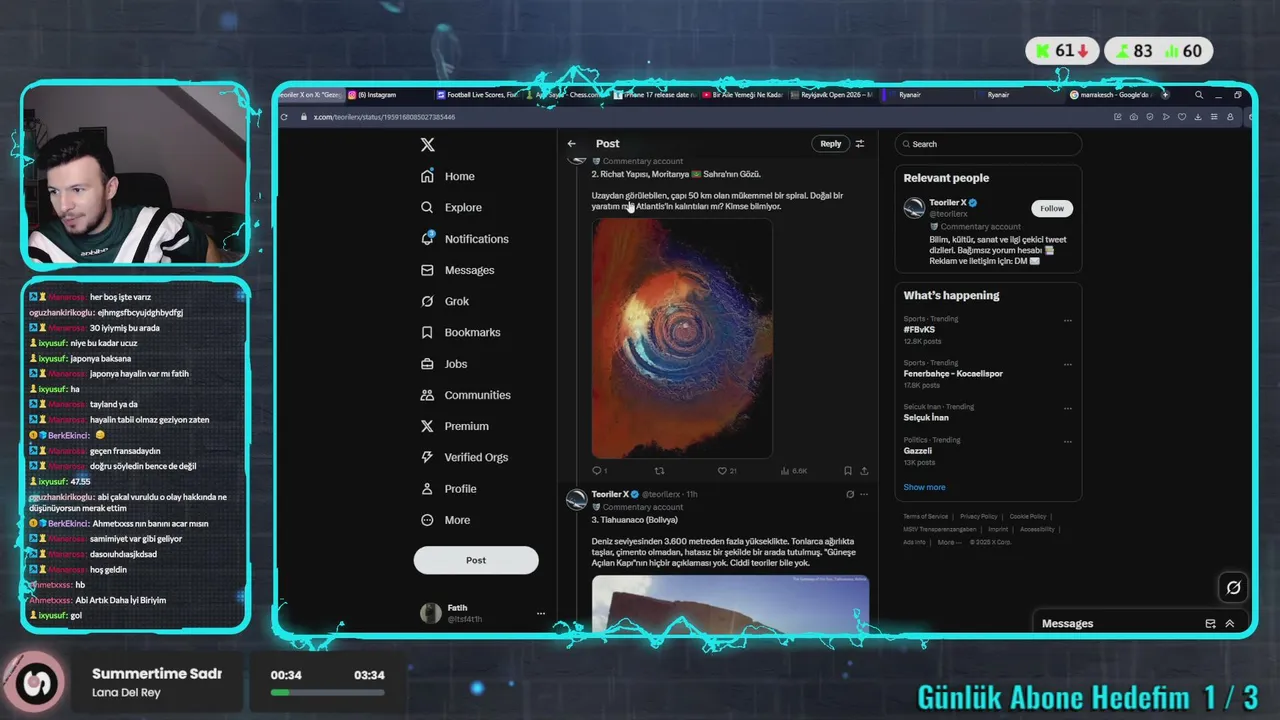
Task: Expand the More menu in the sidebar
Action: pos(445,520)
